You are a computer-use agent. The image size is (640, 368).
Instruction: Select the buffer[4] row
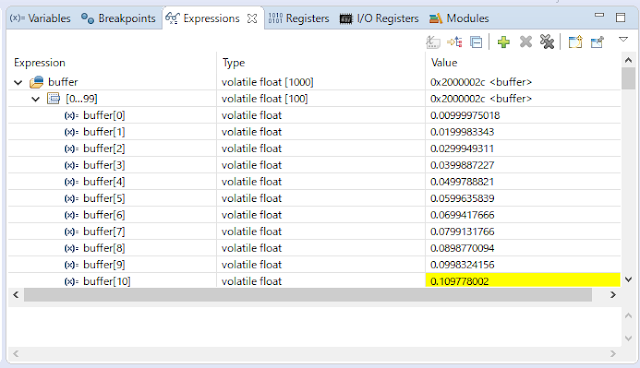click(x=314, y=182)
